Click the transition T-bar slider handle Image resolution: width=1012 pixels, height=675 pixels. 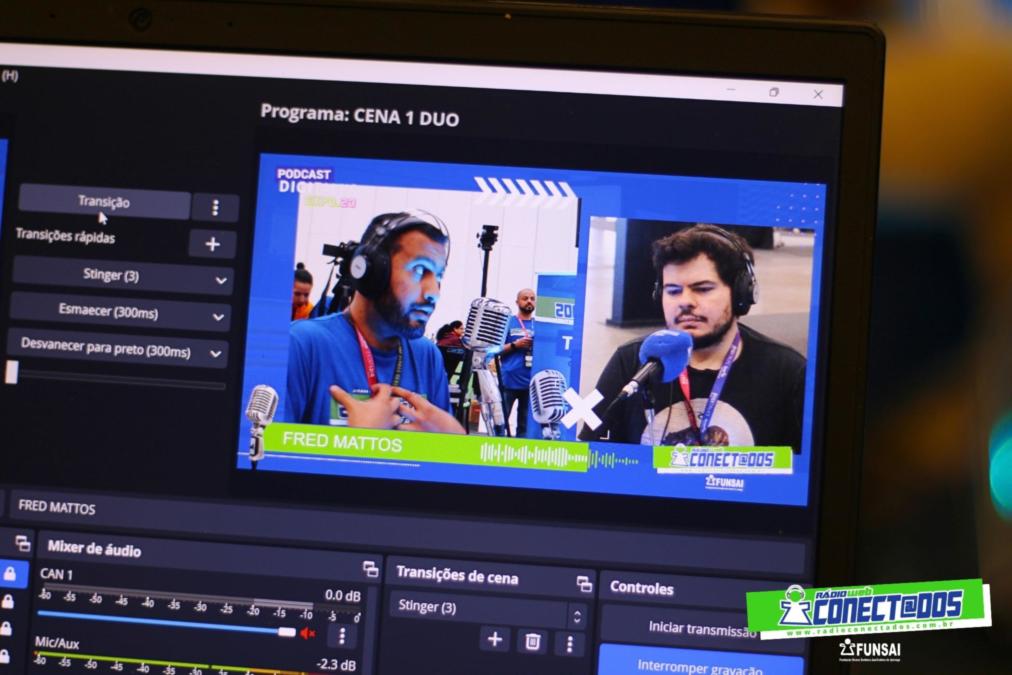click(x=12, y=372)
